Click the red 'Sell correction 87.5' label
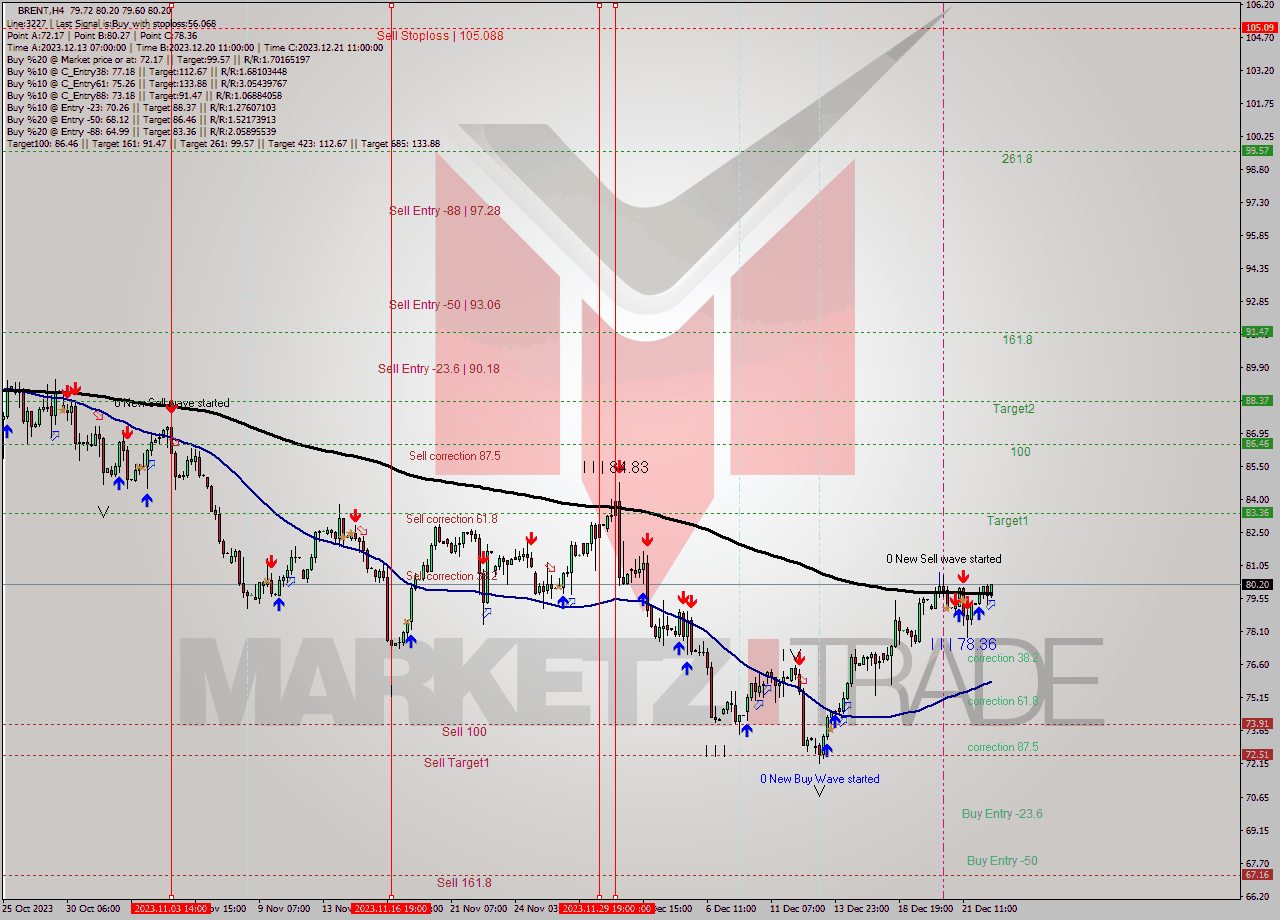 455,455
